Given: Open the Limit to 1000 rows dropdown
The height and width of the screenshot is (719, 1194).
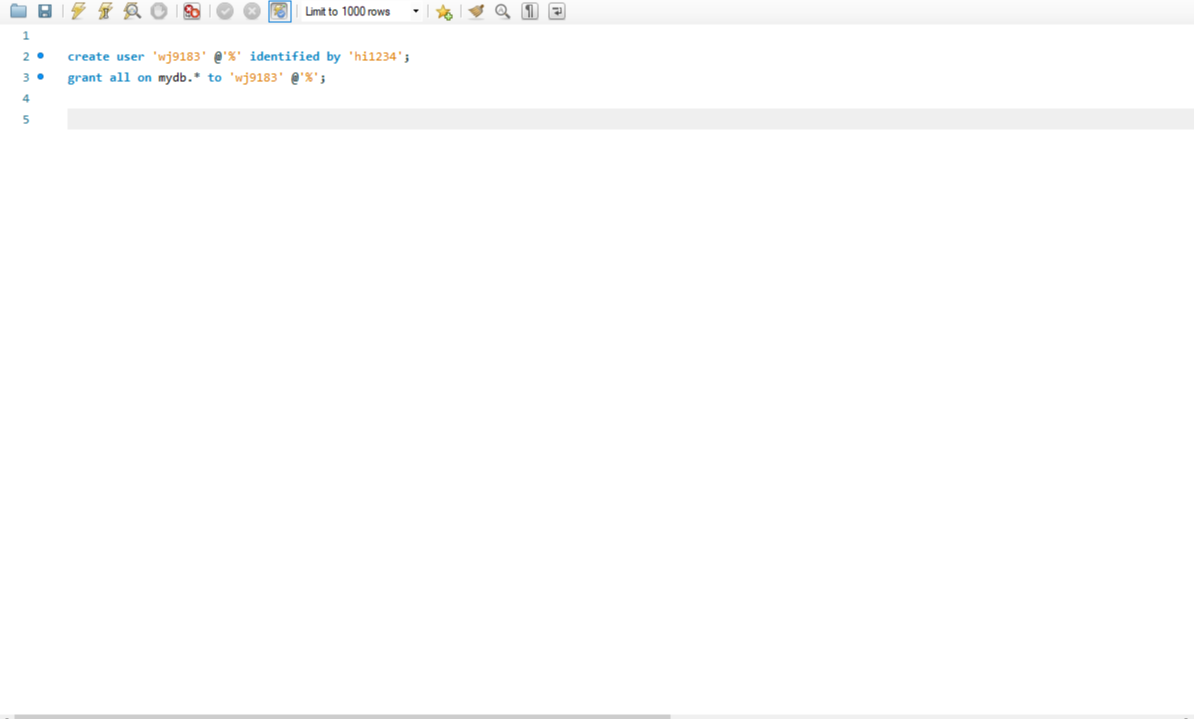Looking at the screenshot, I should point(362,11).
